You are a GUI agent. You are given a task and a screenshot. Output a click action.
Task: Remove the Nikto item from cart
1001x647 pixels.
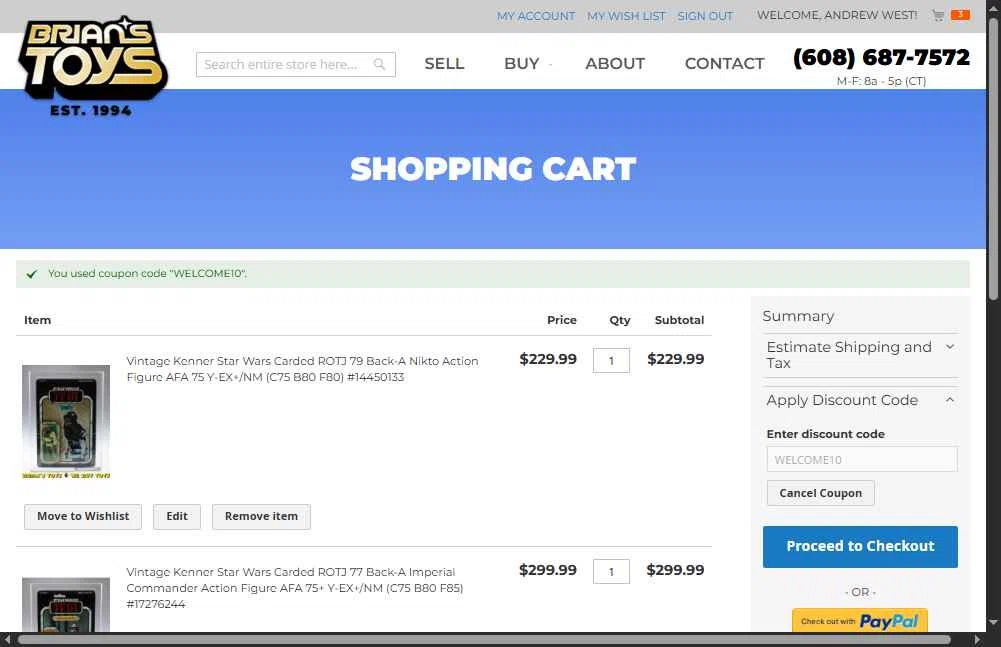point(261,517)
